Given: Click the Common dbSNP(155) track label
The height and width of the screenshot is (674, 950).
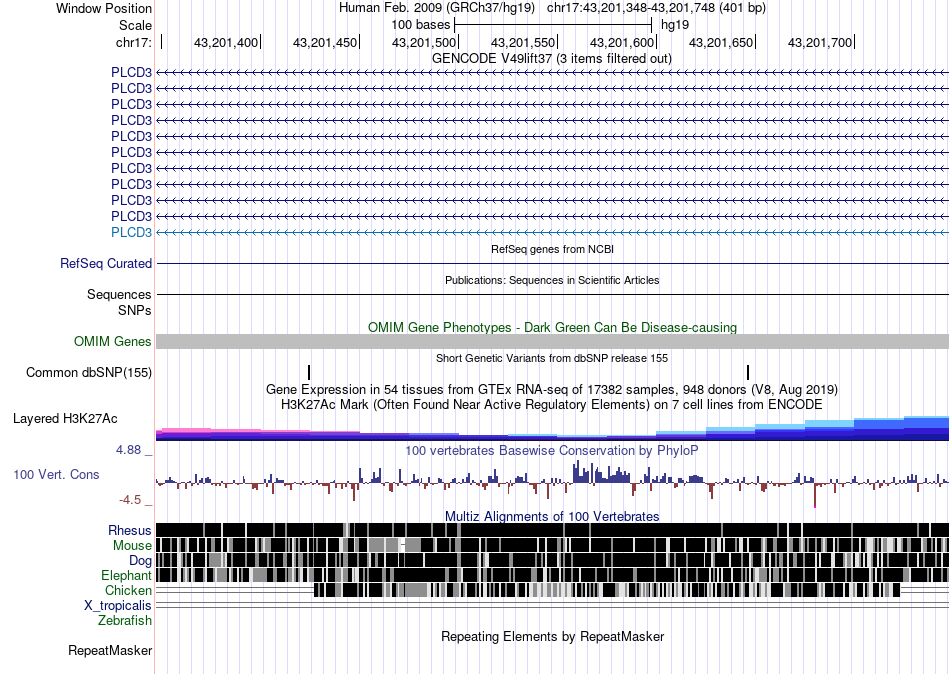Looking at the screenshot, I should (x=88, y=372).
